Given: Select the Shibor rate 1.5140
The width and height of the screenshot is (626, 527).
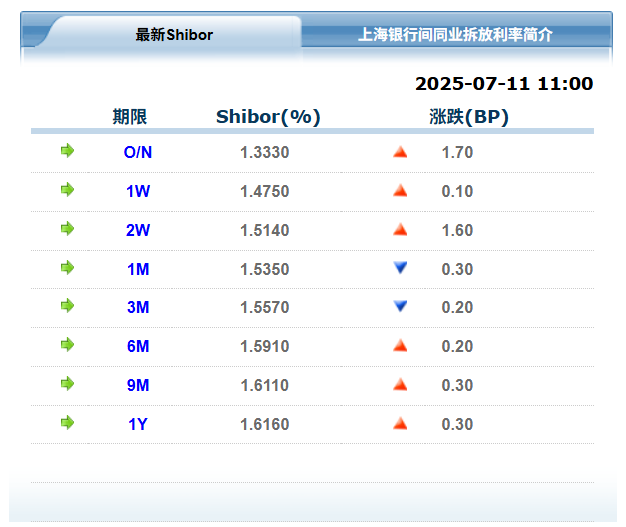Looking at the screenshot, I should tap(265, 230).
